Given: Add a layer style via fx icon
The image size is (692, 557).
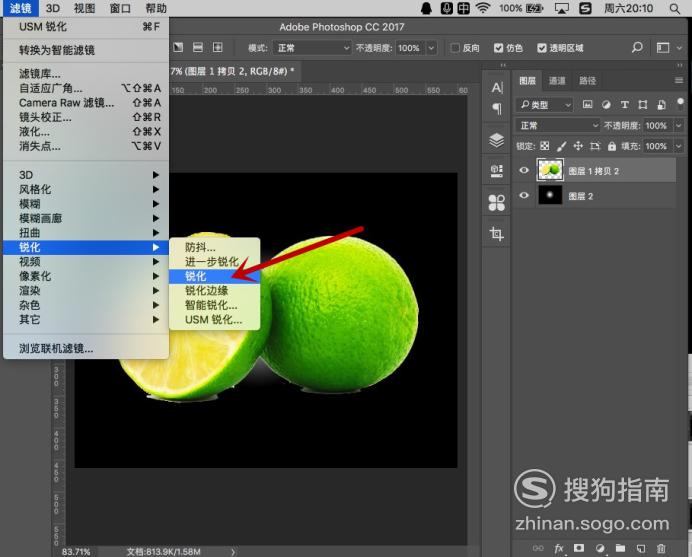Looking at the screenshot, I should (559, 548).
